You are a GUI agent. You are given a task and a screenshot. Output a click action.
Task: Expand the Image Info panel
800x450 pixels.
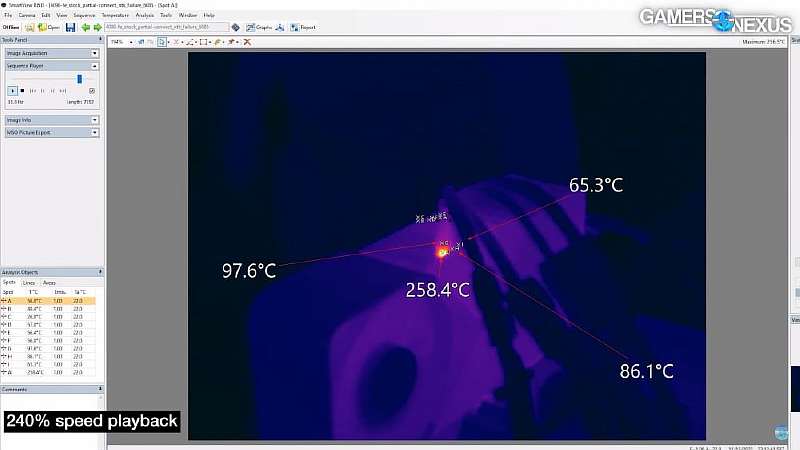click(95, 120)
